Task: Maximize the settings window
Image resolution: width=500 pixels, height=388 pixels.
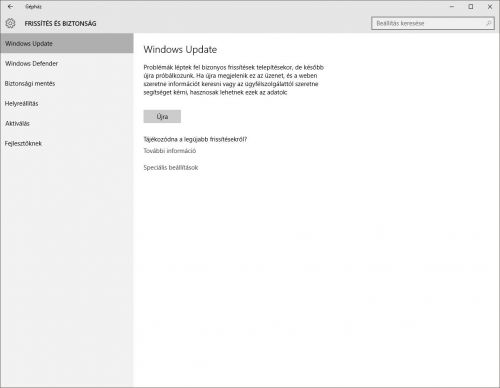Action: pos(471,6)
